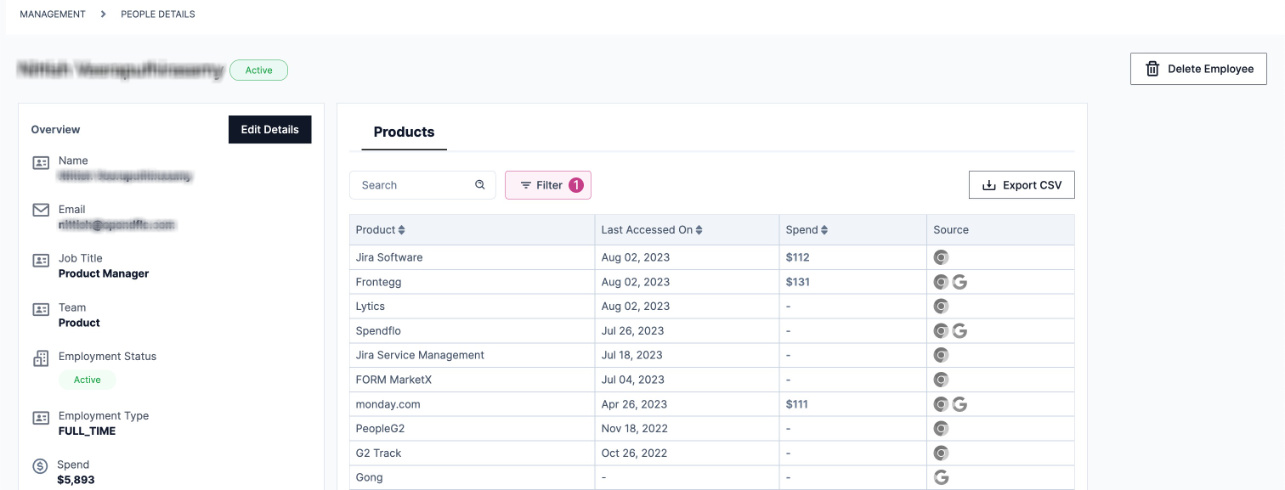1285x490 pixels.
Task: Click Chrome source icon for FORM MarketX
Action: (x=940, y=380)
